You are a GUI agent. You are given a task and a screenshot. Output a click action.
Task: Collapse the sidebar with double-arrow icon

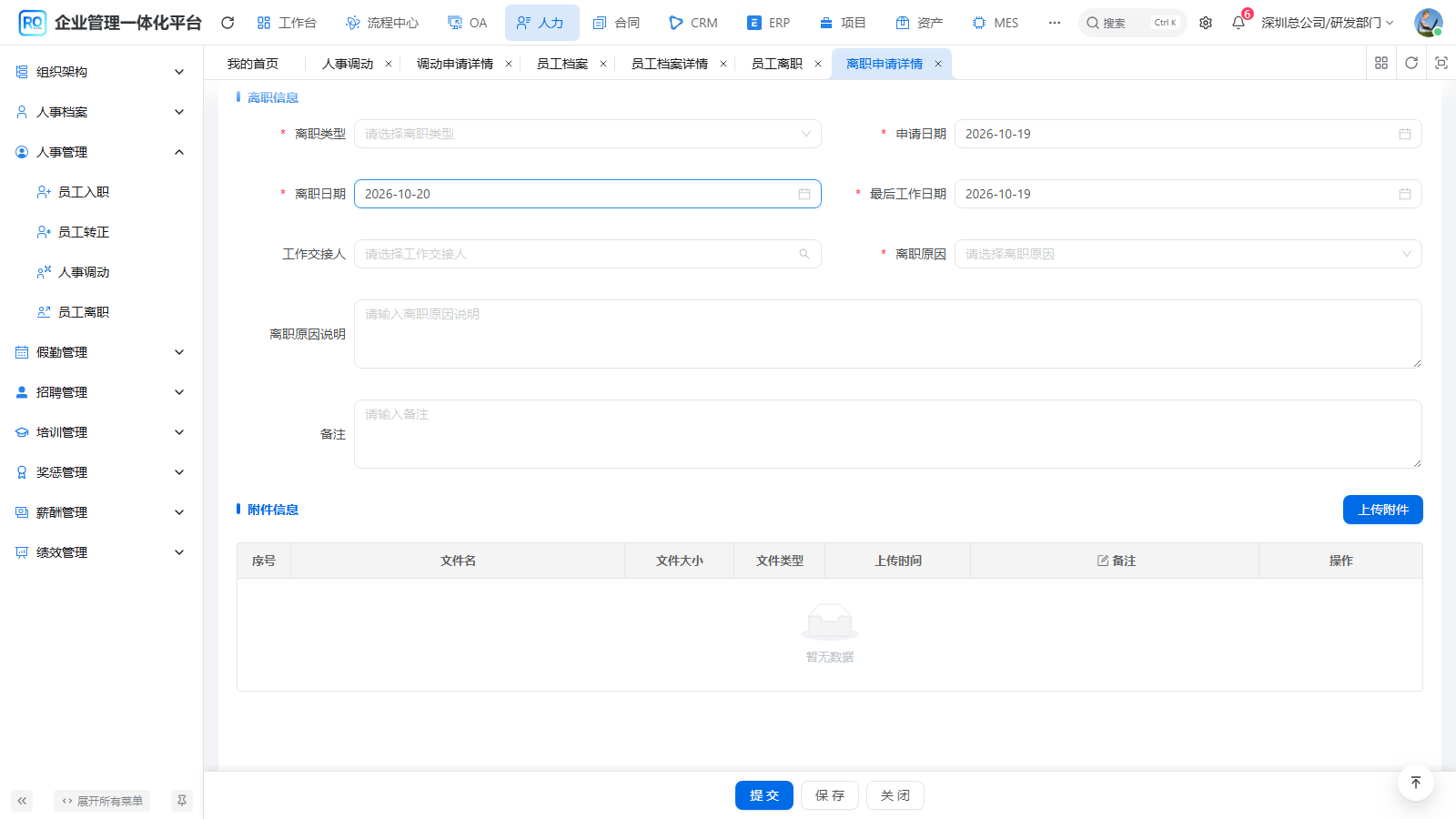pyautogui.click(x=22, y=801)
